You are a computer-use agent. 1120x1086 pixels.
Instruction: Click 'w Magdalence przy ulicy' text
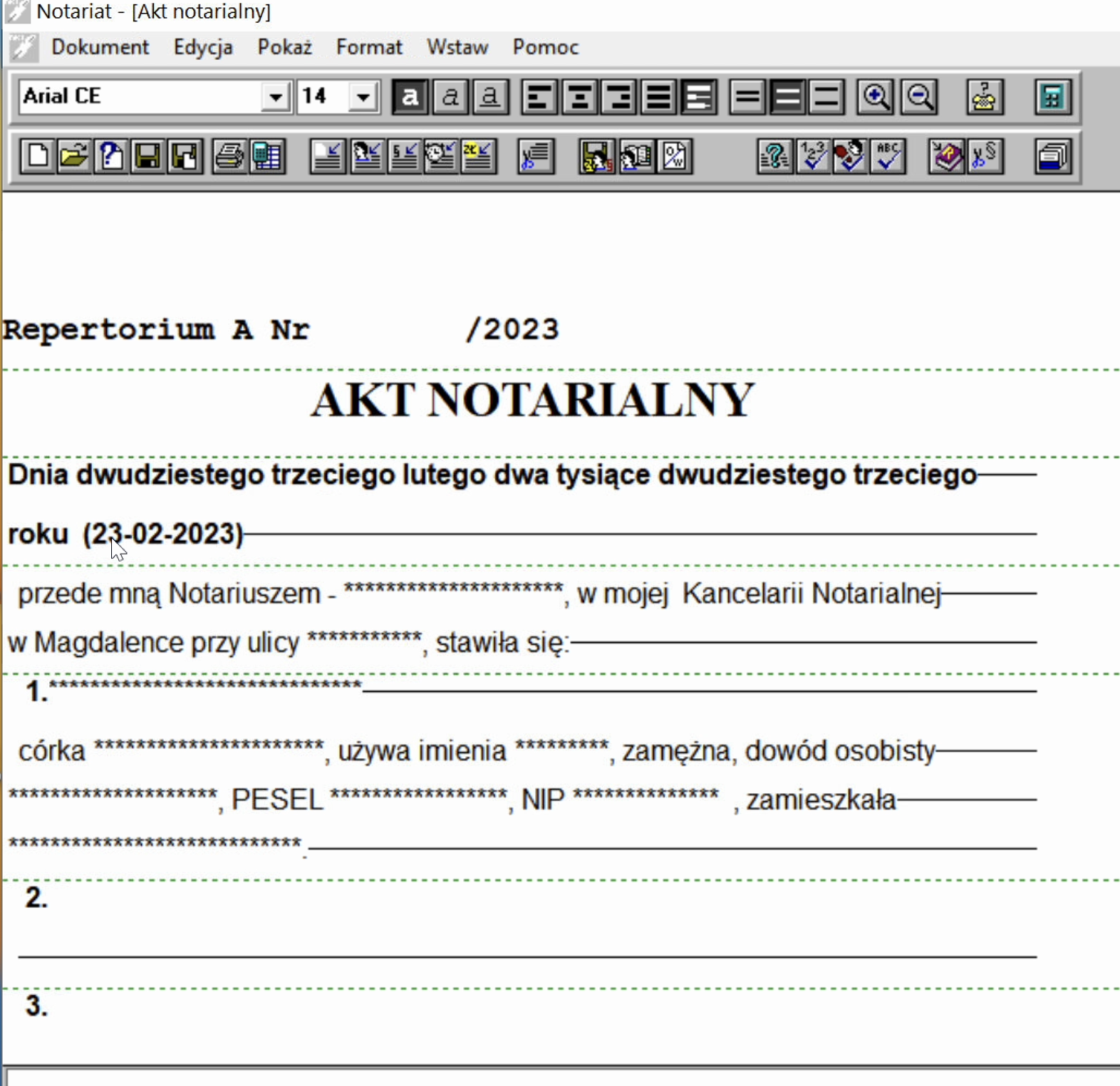click(153, 643)
